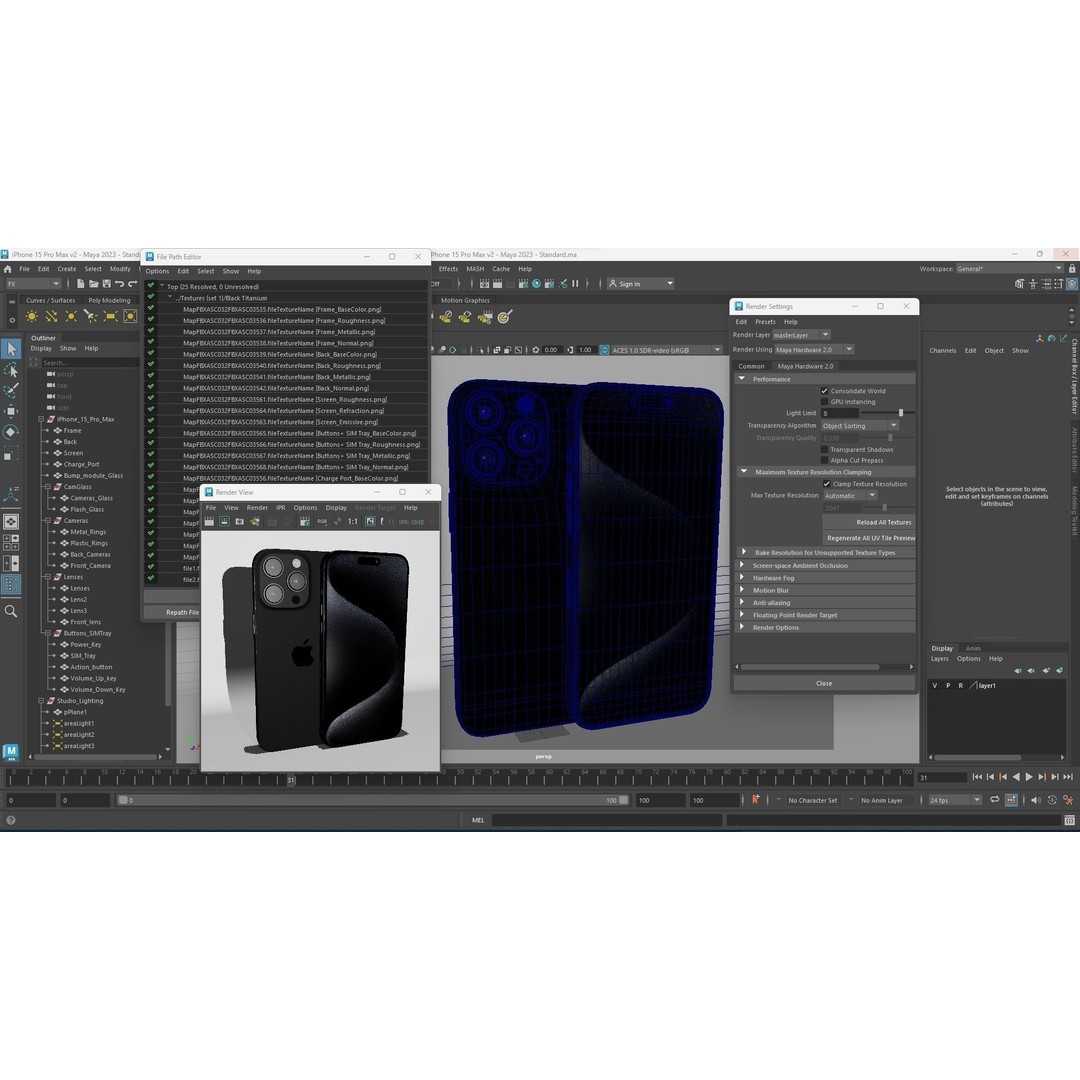Click the help question mark in the help line
Image resolution: width=1080 pixels, height=1080 pixels.
pos(10,820)
